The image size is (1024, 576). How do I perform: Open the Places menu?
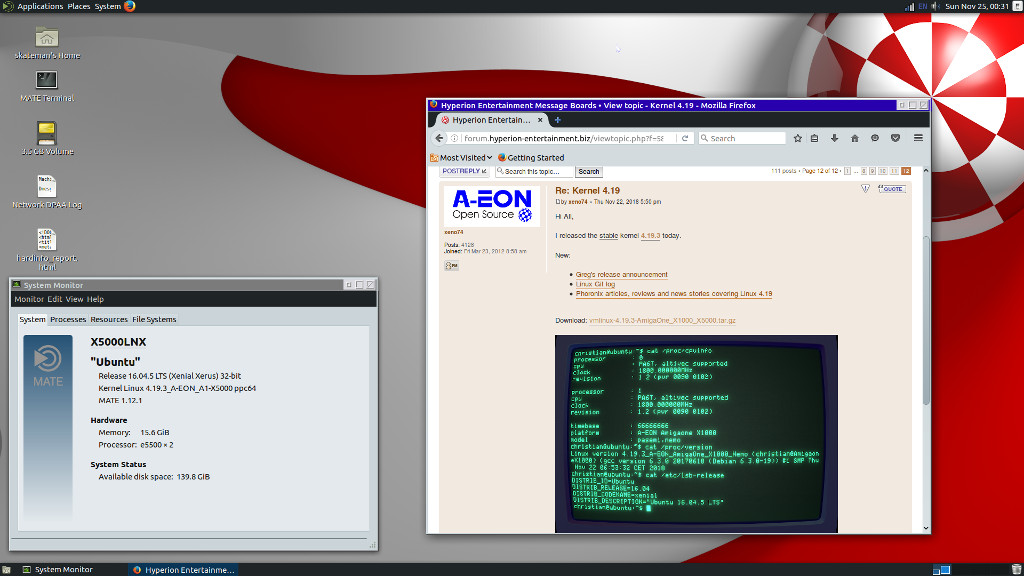pyautogui.click(x=78, y=6)
